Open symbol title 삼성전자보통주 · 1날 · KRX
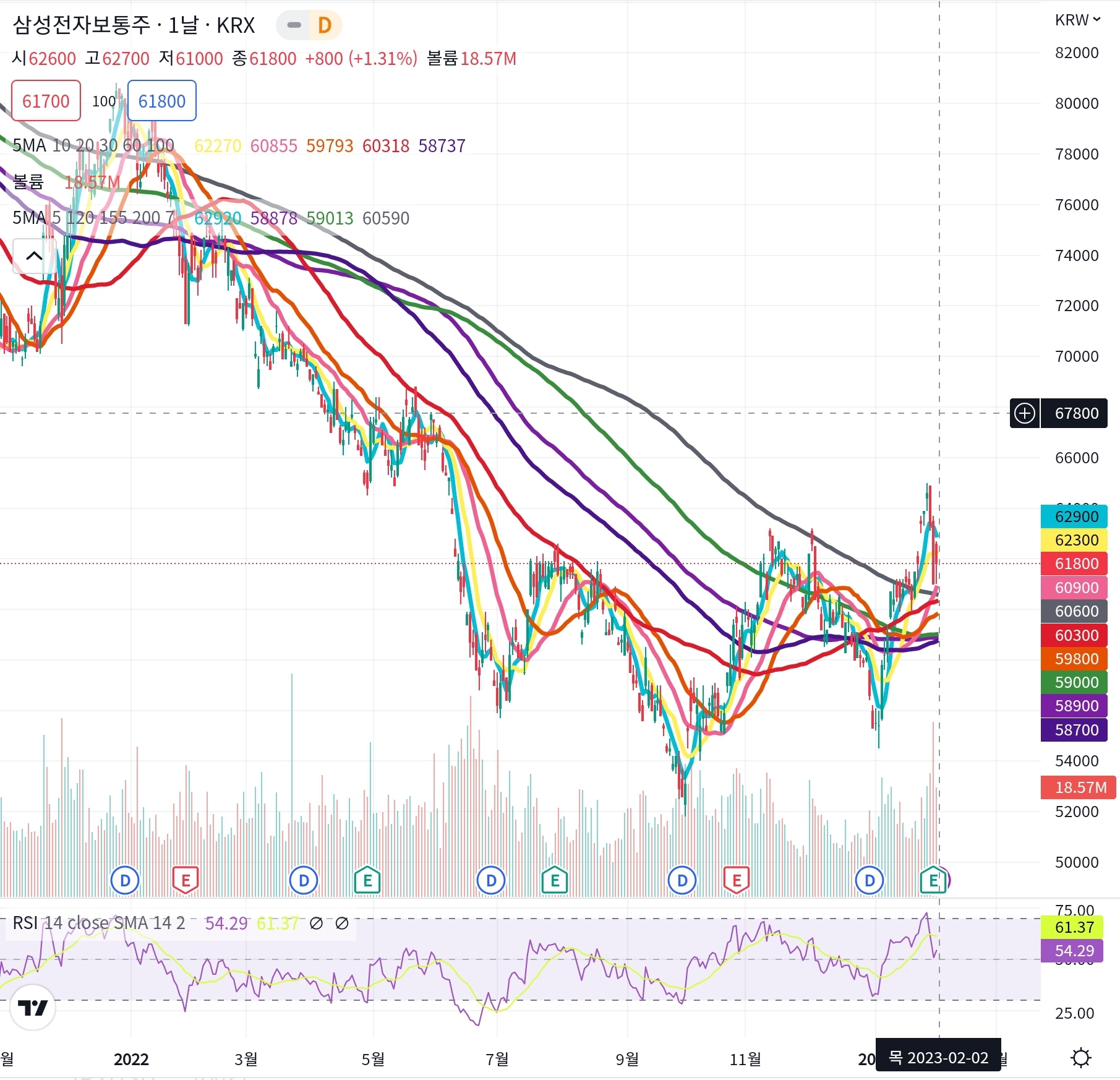The width and height of the screenshot is (1120, 1080). (134, 25)
